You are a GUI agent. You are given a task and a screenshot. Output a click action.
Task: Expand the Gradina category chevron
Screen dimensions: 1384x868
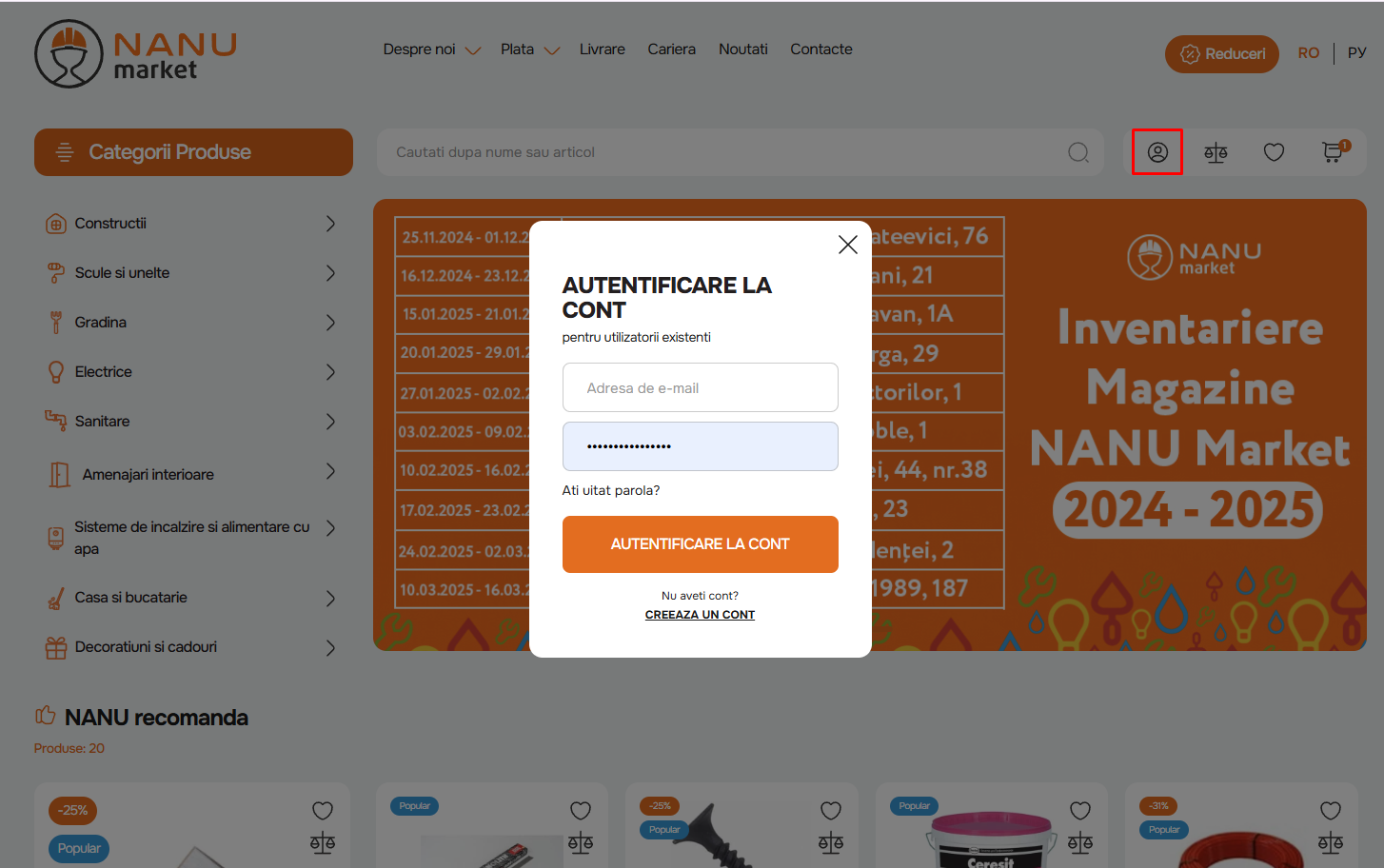330,323
